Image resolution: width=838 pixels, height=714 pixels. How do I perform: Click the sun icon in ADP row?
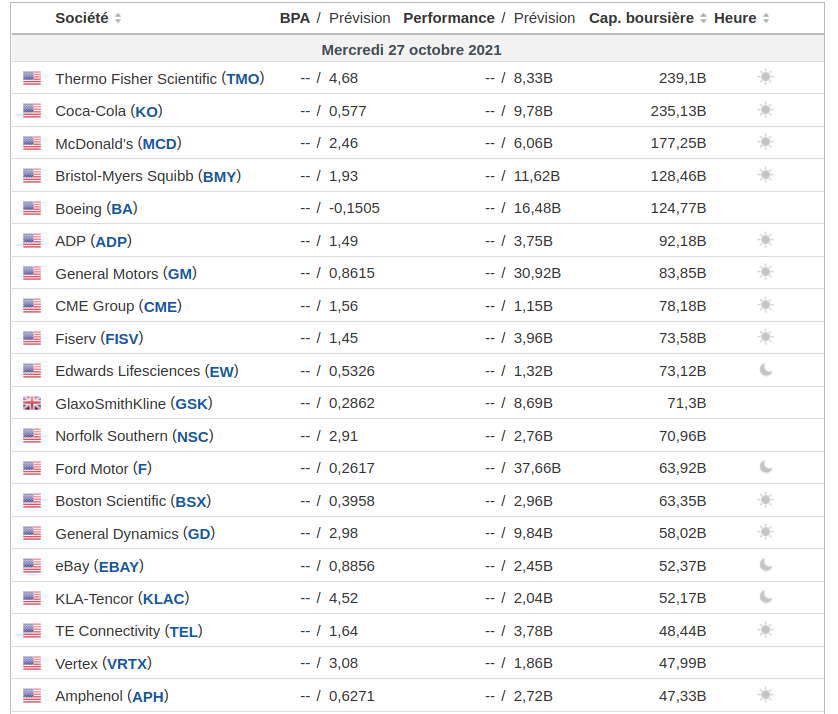pyautogui.click(x=765, y=240)
